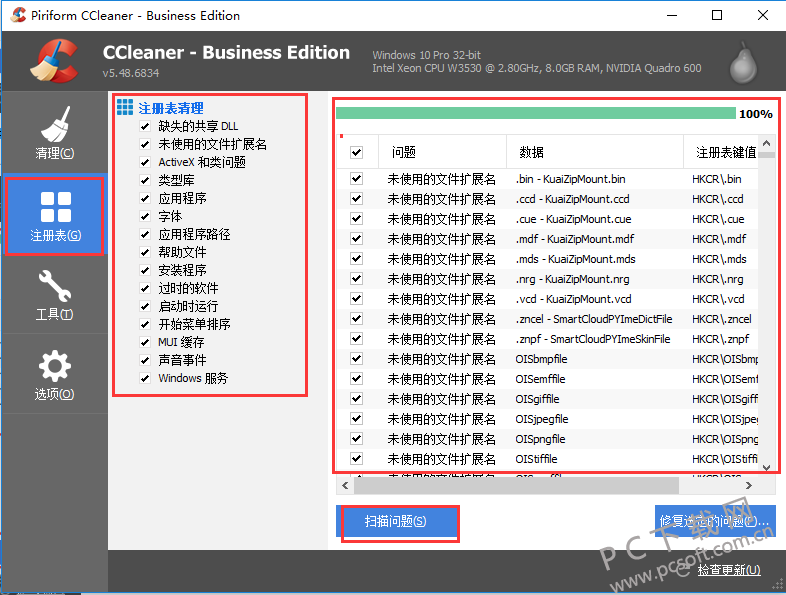Screen dimensions: 786x595
Task: Toggle ActiveX 和类问题 checkbox
Action: tap(145, 162)
